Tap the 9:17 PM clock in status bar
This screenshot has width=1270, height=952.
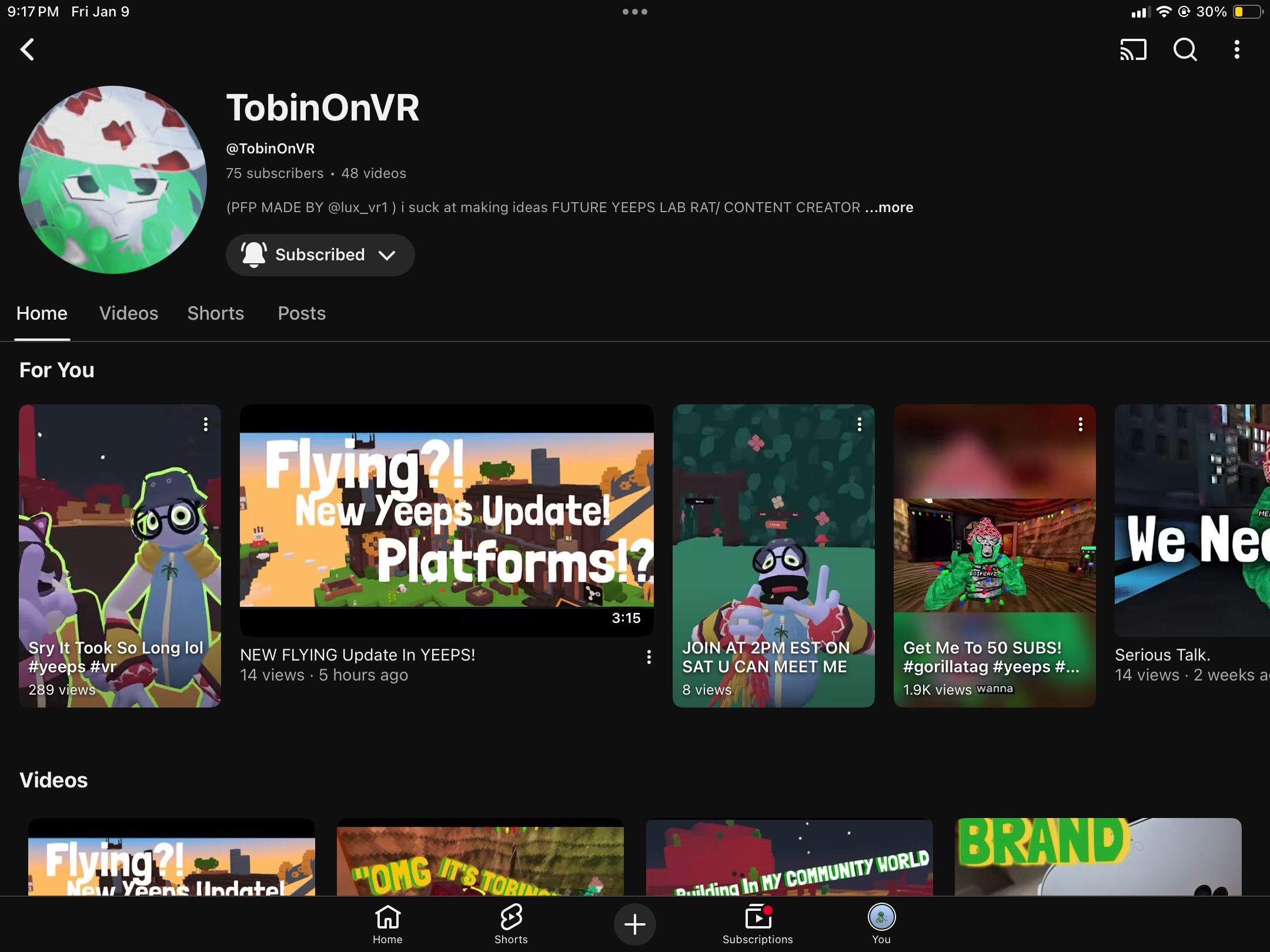[34, 12]
